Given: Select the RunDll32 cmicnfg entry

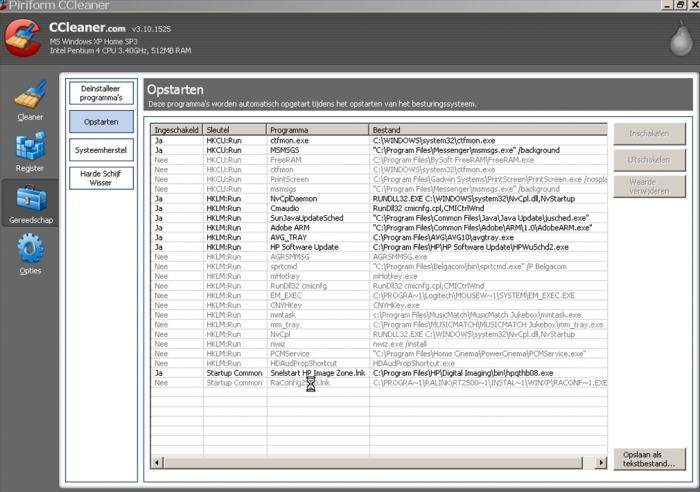Looking at the screenshot, I should [x=379, y=286].
